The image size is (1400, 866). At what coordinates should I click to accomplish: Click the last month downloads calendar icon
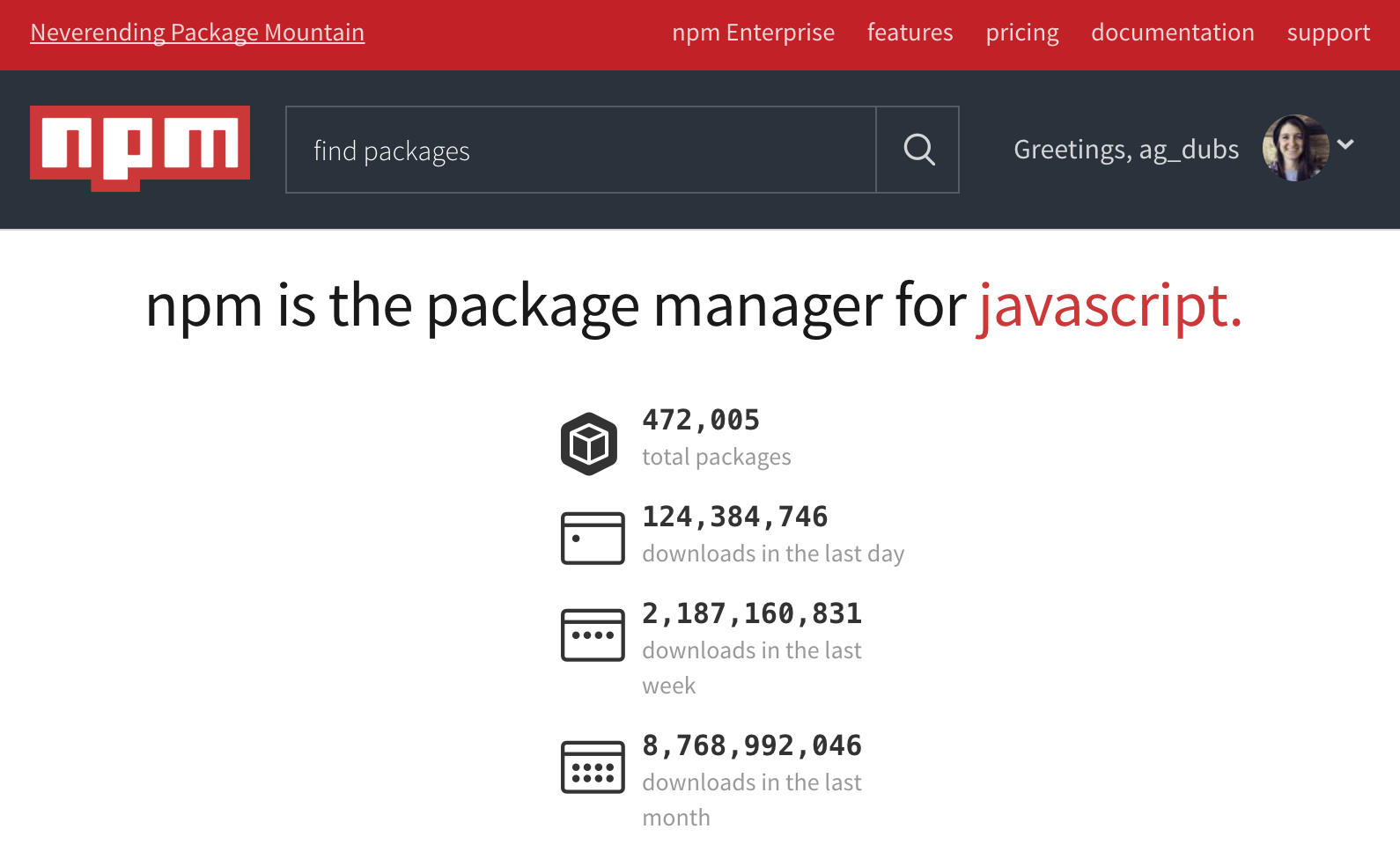coord(593,767)
